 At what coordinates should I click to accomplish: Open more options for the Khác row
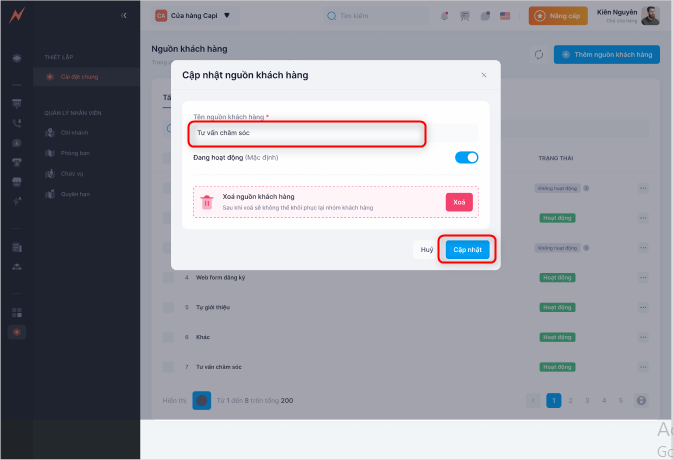click(643, 337)
